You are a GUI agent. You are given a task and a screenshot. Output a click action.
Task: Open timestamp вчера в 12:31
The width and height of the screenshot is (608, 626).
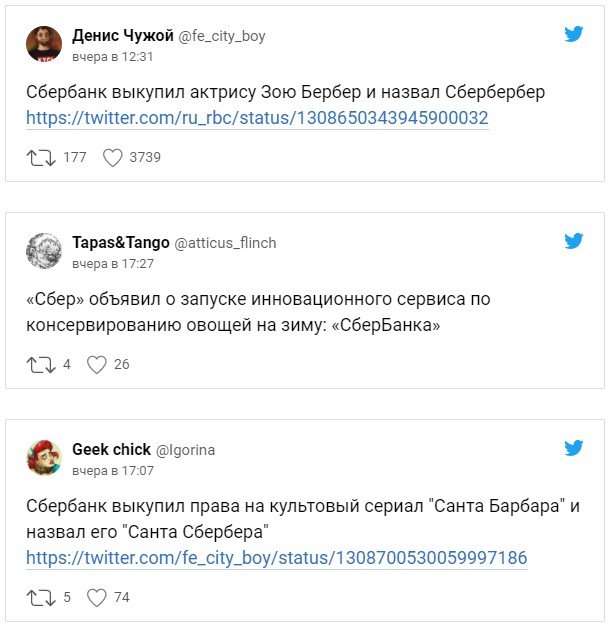point(112,56)
